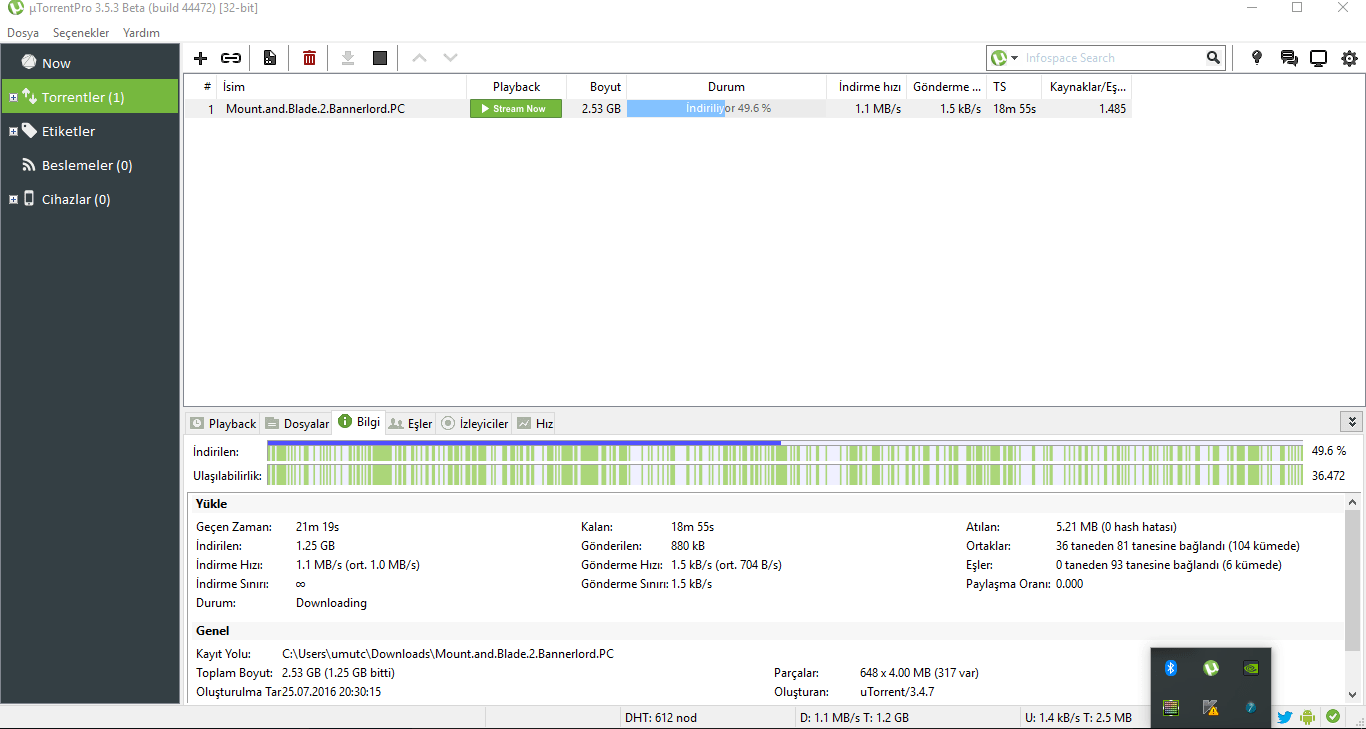Image resolution: width=1366 pixels, height=729 pixels.
Task: Collapse the detail pane with chevron button
Action: click(1351, 422)
